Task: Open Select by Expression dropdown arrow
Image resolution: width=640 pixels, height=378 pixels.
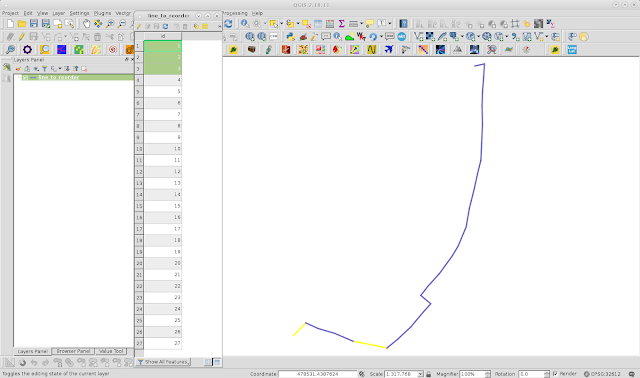Action: [298, 24]
